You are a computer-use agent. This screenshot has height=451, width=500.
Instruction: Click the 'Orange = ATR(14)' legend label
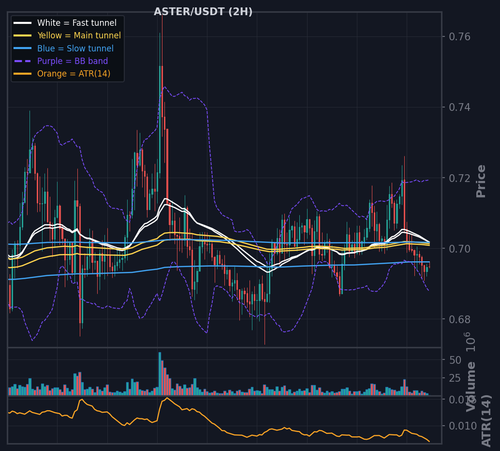(x=74, y=74)
